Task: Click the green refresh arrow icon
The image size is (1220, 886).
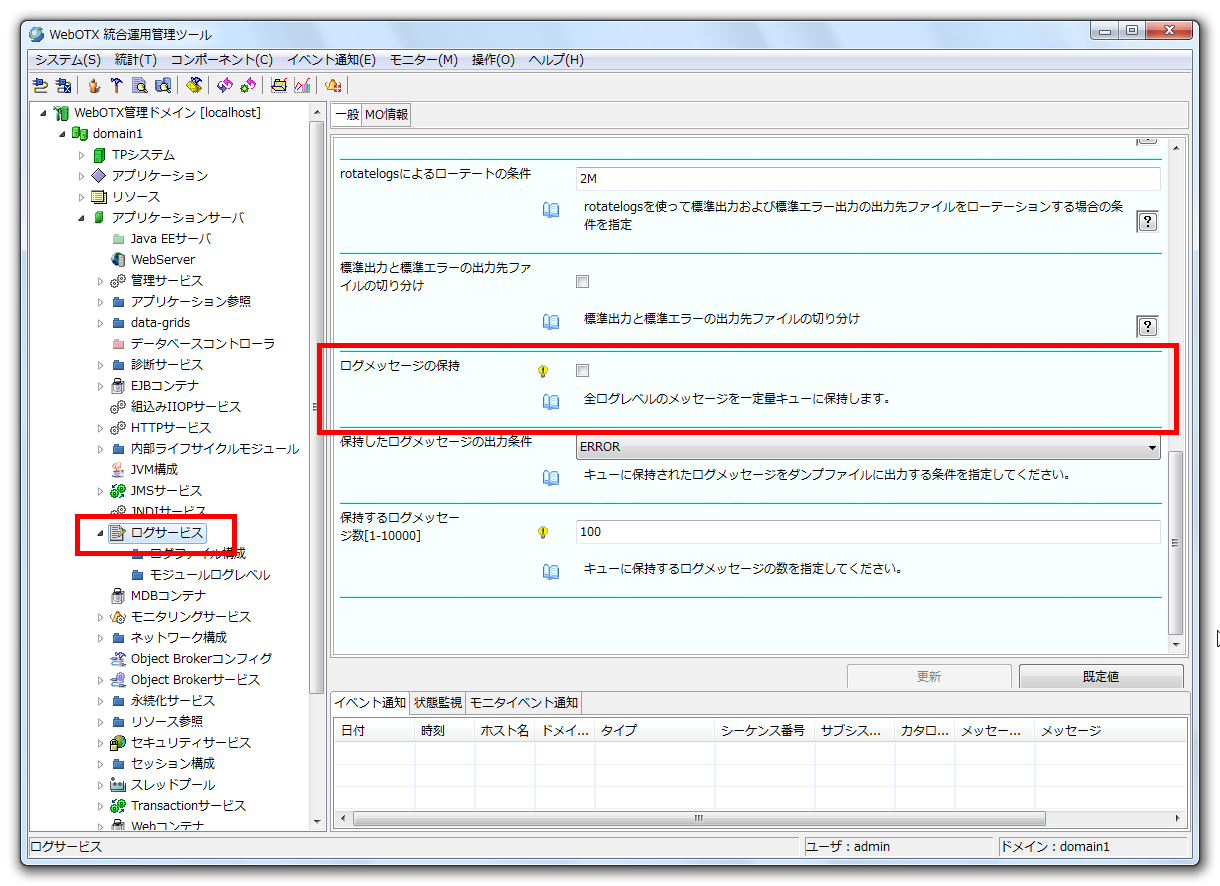Action: [246, 85]
